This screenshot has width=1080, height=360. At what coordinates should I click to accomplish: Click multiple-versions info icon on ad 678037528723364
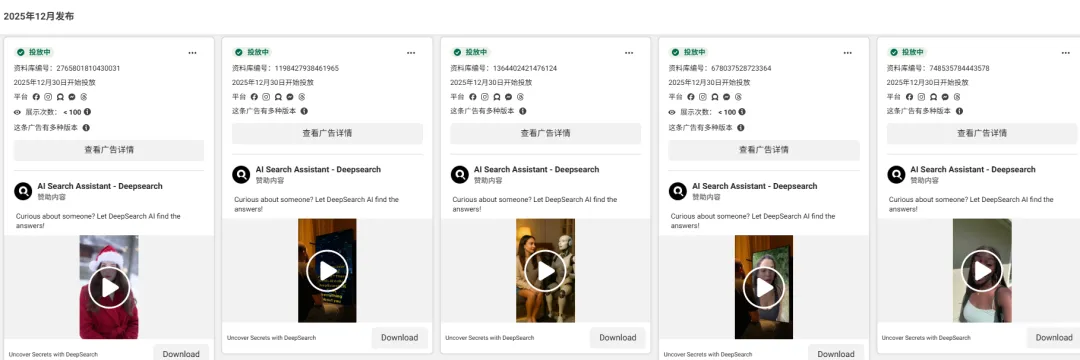pyautogui.click(x=740, y=127)
